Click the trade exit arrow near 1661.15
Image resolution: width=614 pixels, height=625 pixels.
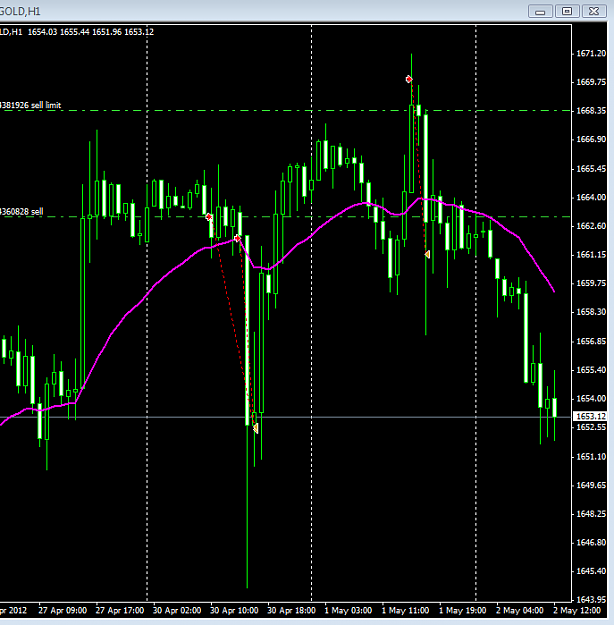click(427, 254)
